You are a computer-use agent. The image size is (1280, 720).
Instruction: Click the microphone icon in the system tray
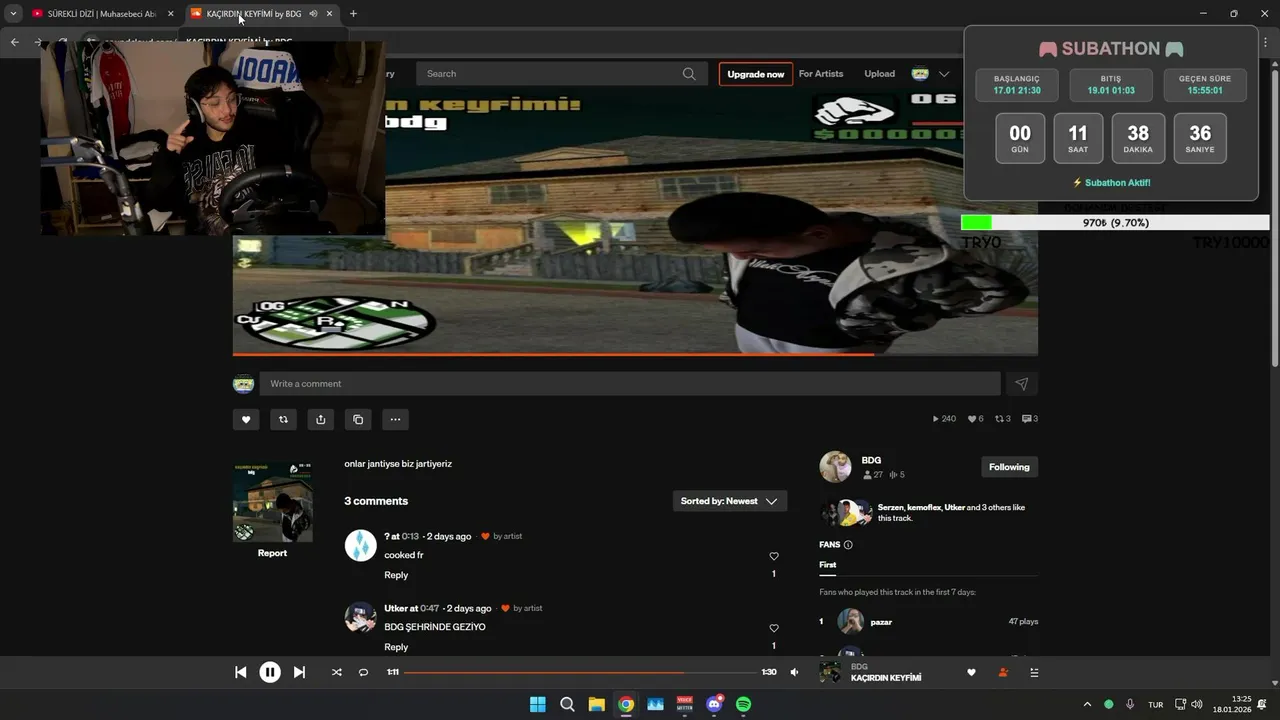(1130, 704)
